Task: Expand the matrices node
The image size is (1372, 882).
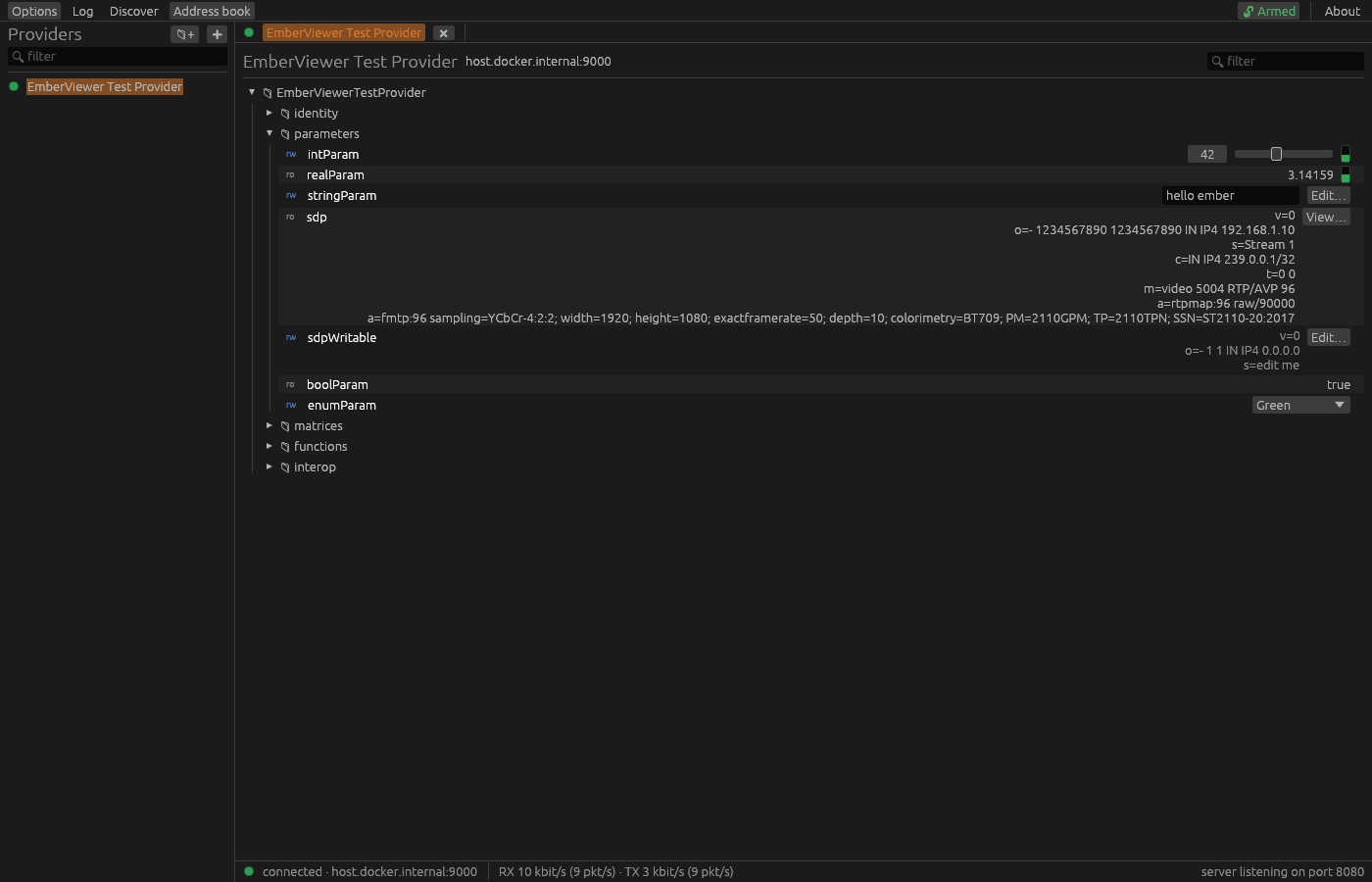Action: (x=269, y=425)
